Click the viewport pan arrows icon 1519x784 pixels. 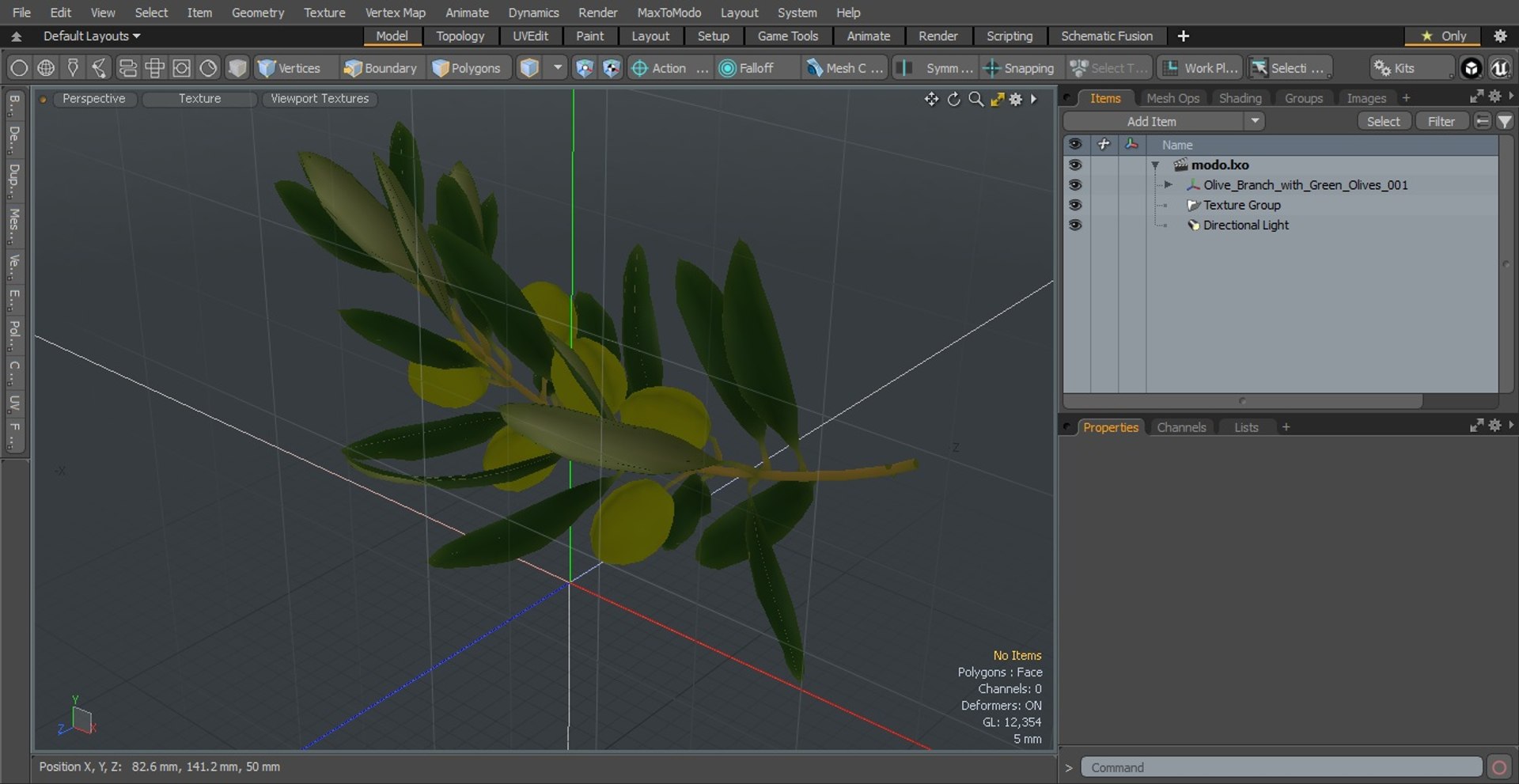(x=931, y=99)
